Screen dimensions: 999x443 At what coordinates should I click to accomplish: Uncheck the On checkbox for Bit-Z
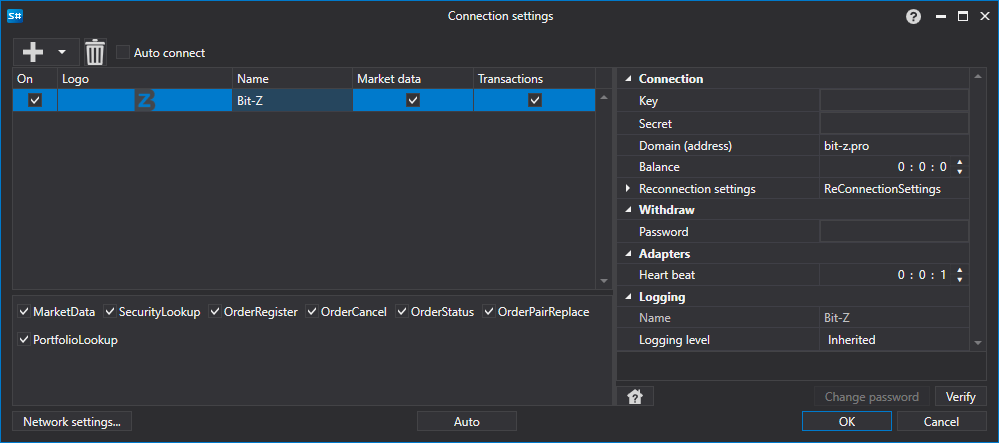[x=35, y=100]
